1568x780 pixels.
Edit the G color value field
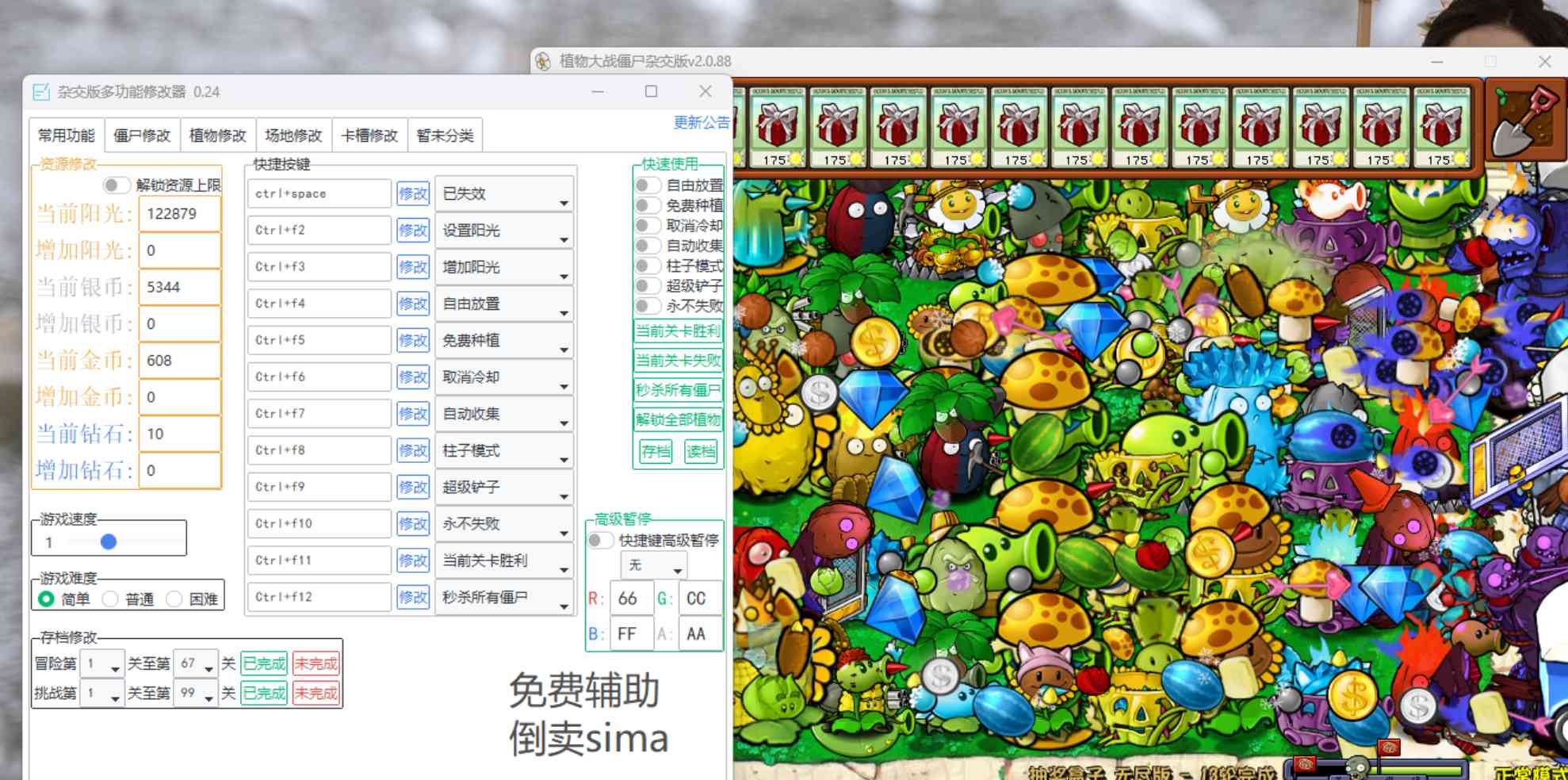(x=700, y=598)
